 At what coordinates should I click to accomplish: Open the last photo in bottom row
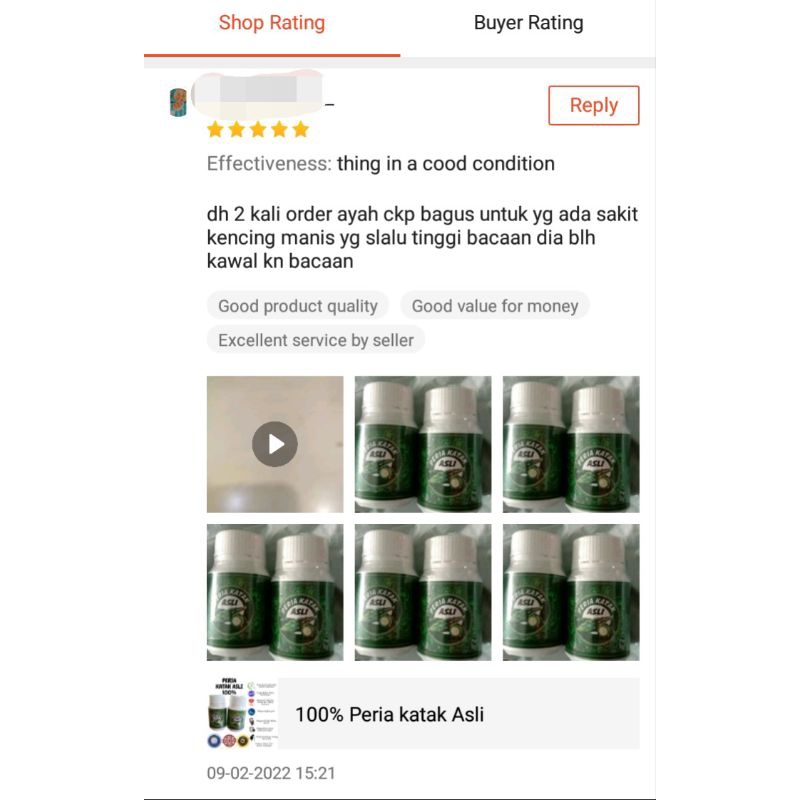[x=571, y=592]
